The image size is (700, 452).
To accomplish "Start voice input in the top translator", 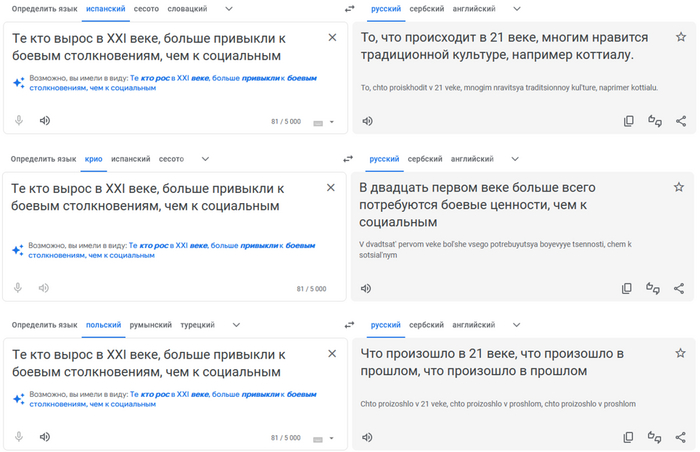I will coord(18,121).
